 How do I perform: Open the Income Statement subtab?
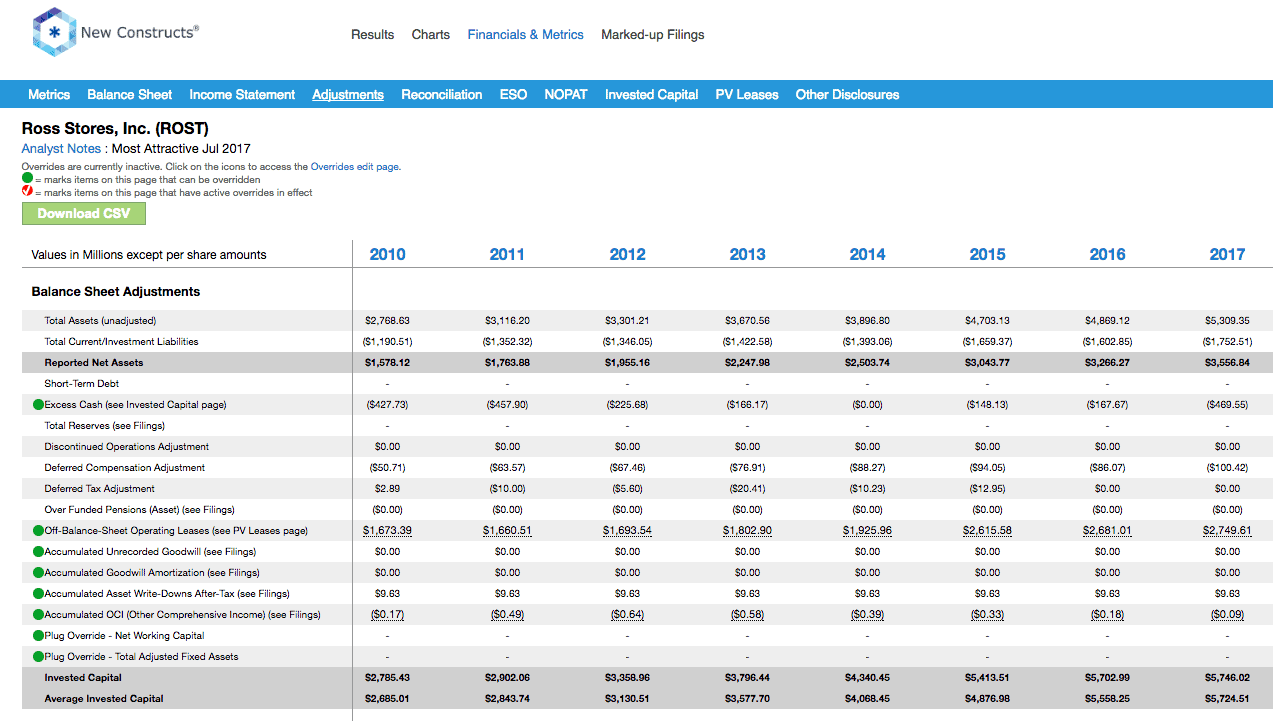tap(242, 94)
